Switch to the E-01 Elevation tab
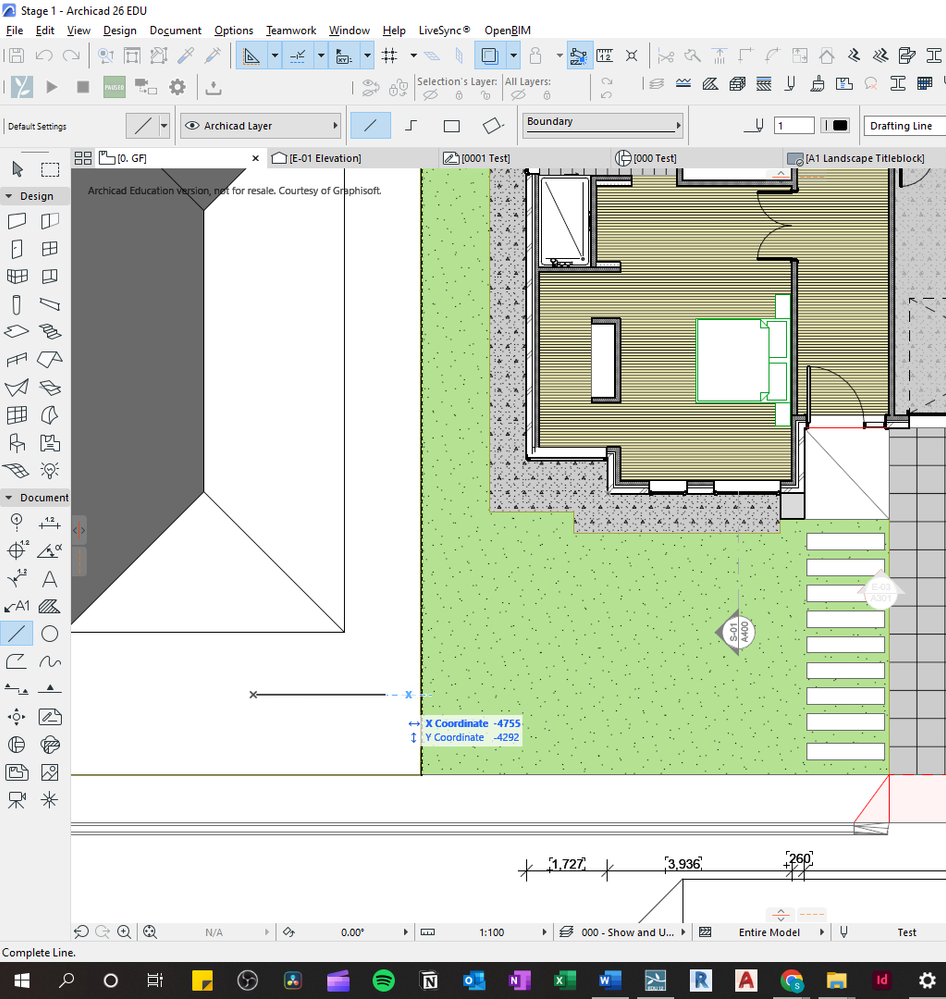 [x=325, y=158]
